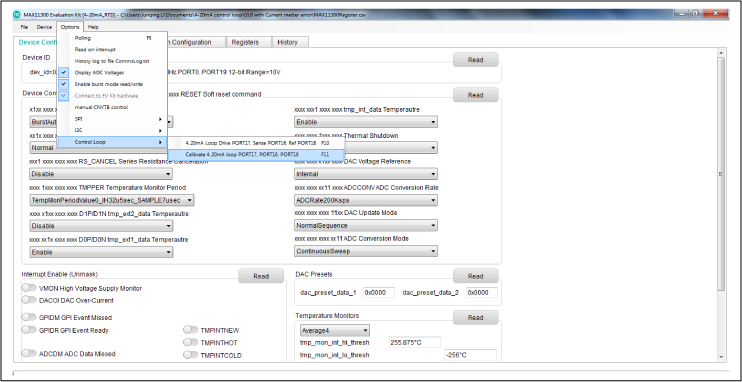This screenshot has height=382, width=742.
Task: Click the dac_preset_data_1 input field
Action: (x=379, y=293)
